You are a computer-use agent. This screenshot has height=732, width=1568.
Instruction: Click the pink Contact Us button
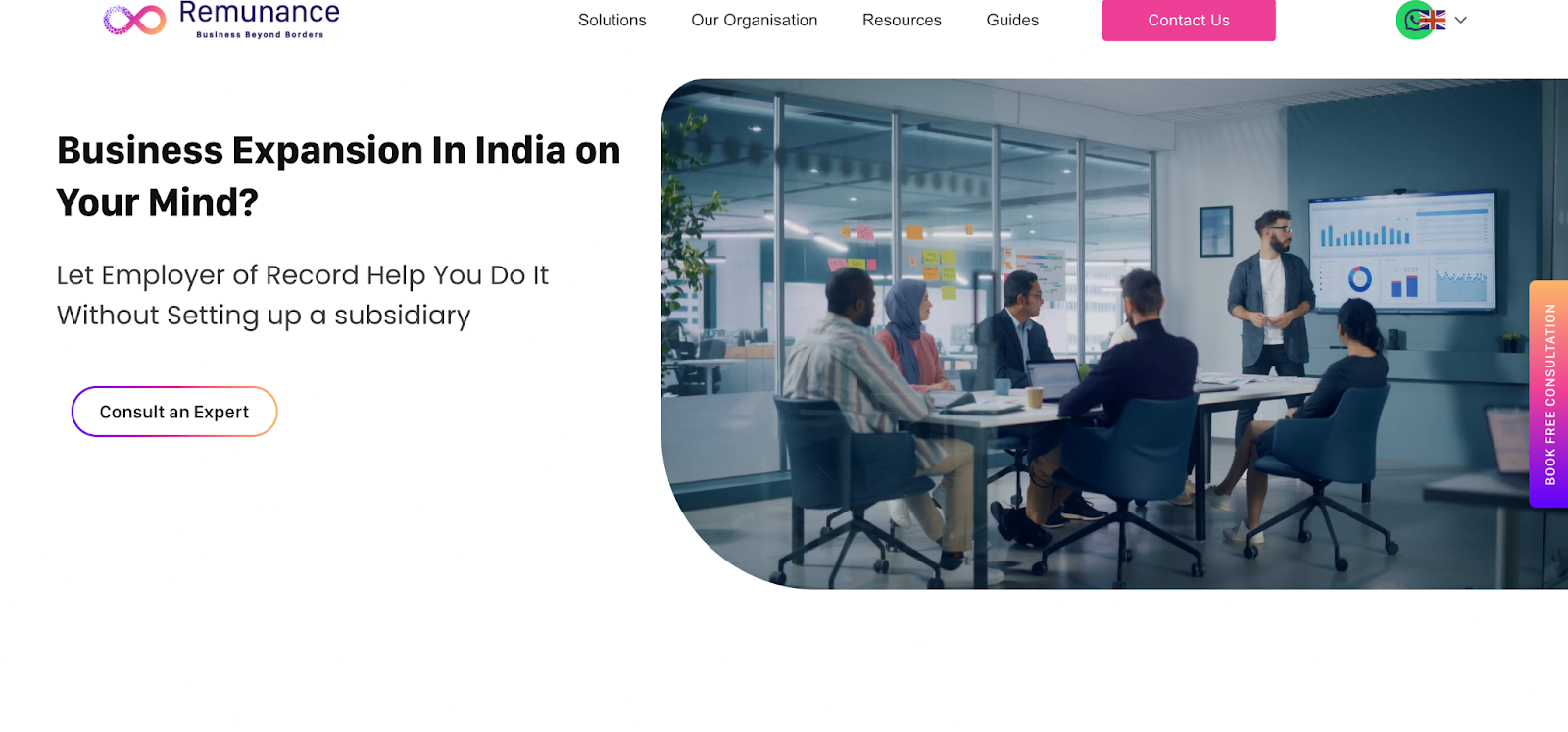tap(1189, 20)
